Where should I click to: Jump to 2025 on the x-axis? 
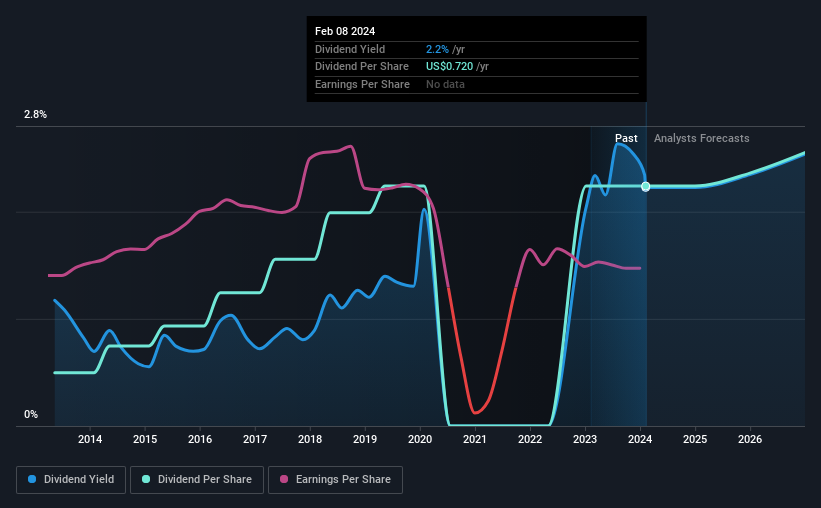(x=695, y=439)
